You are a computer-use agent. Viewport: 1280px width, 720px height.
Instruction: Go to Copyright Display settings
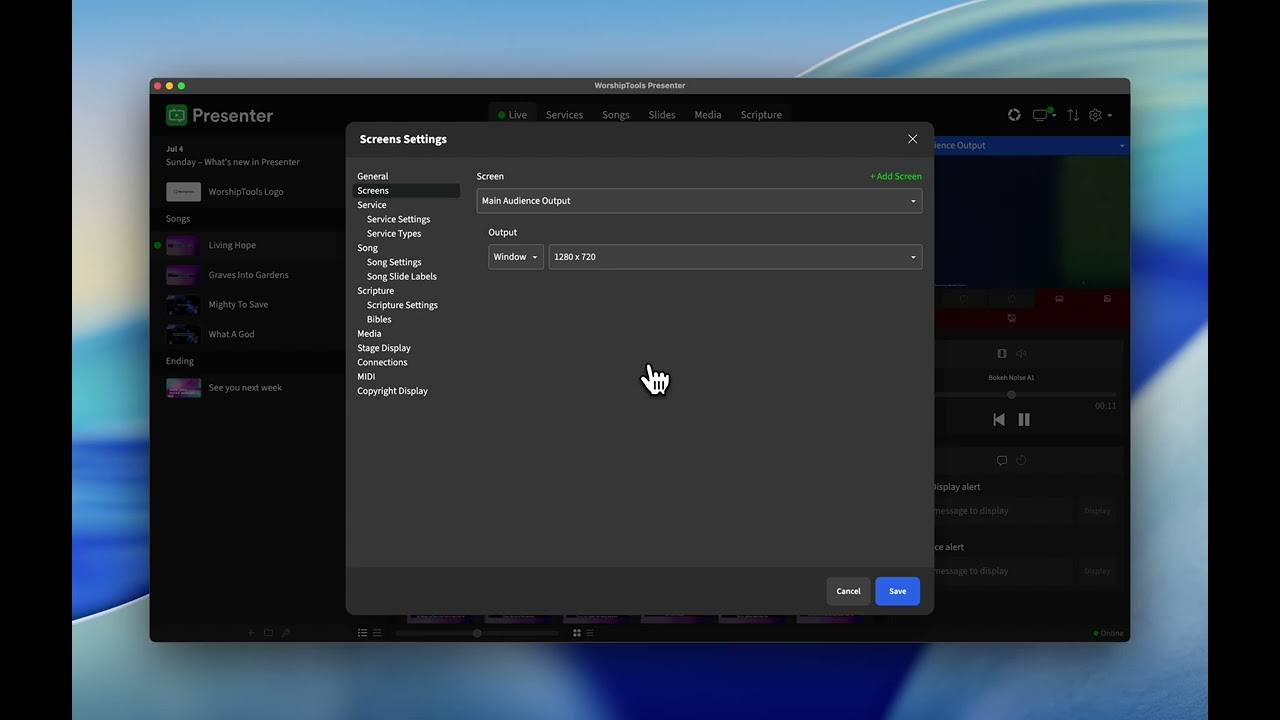(392, 391)
